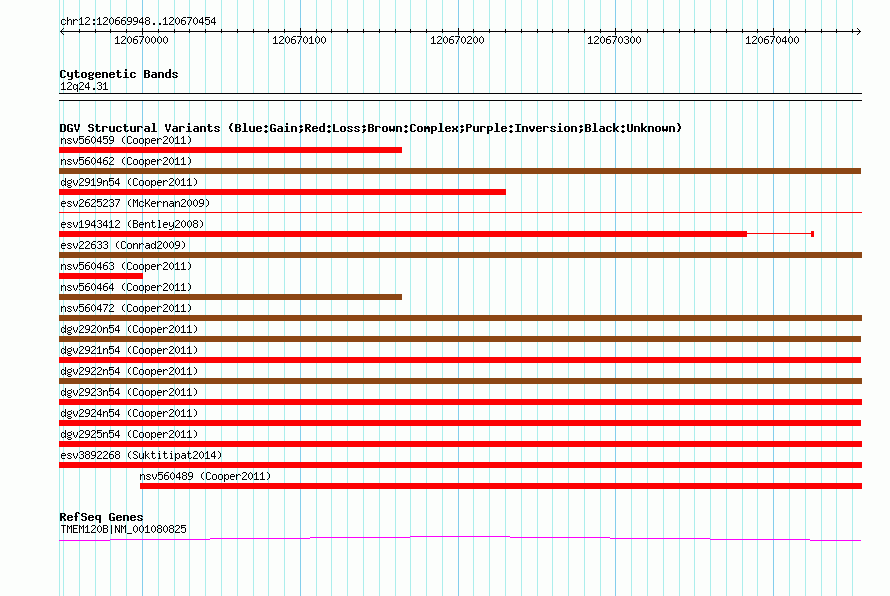
Task: Click the esv22633 (Conrad2009) label
Action: [x=123, y=245]
